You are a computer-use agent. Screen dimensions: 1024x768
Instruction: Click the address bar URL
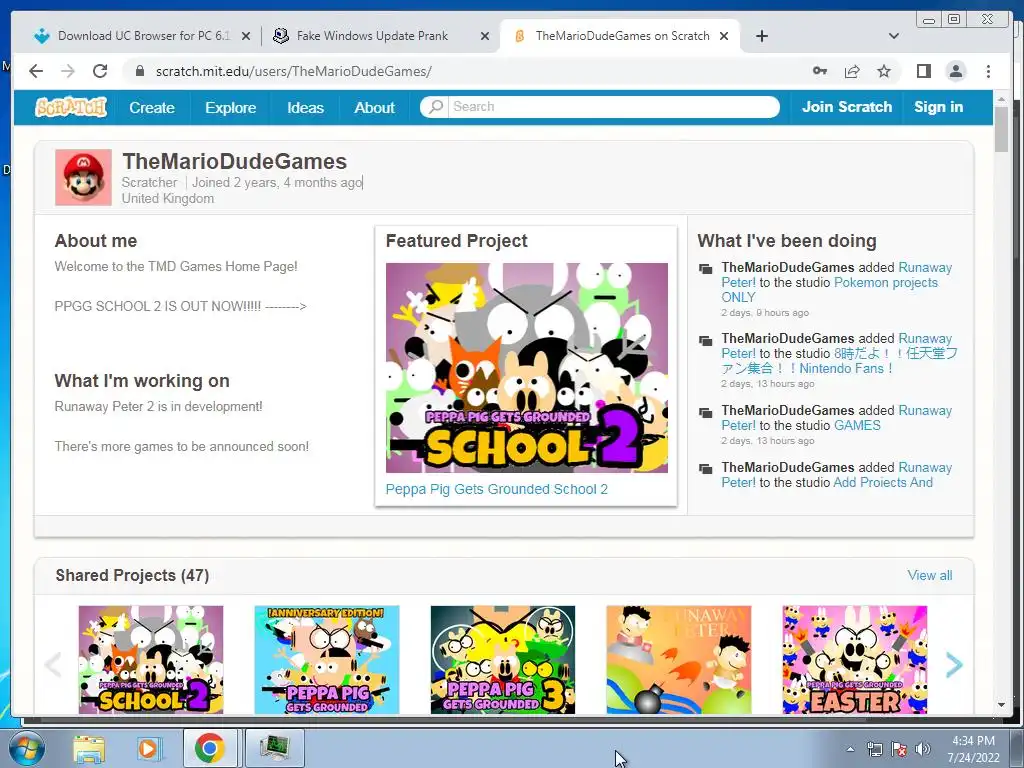293,71
